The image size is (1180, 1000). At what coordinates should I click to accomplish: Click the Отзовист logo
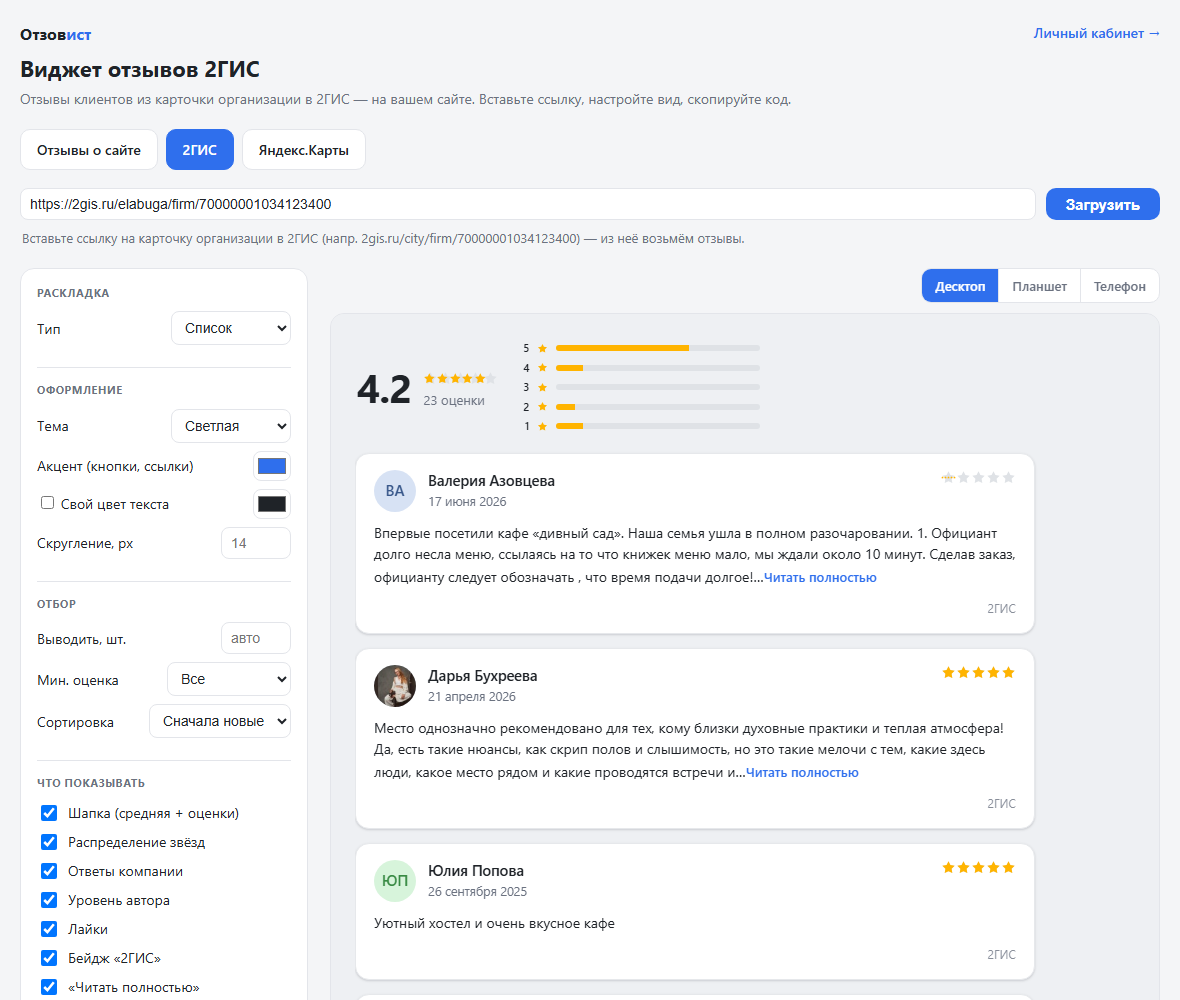pos(56,35)
